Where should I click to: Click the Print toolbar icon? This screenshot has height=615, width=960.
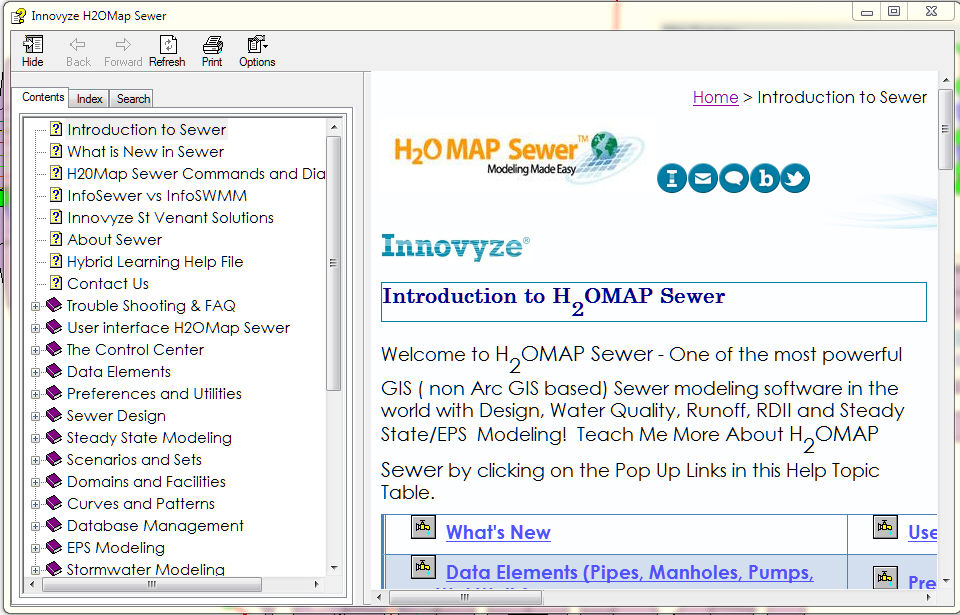212,51
